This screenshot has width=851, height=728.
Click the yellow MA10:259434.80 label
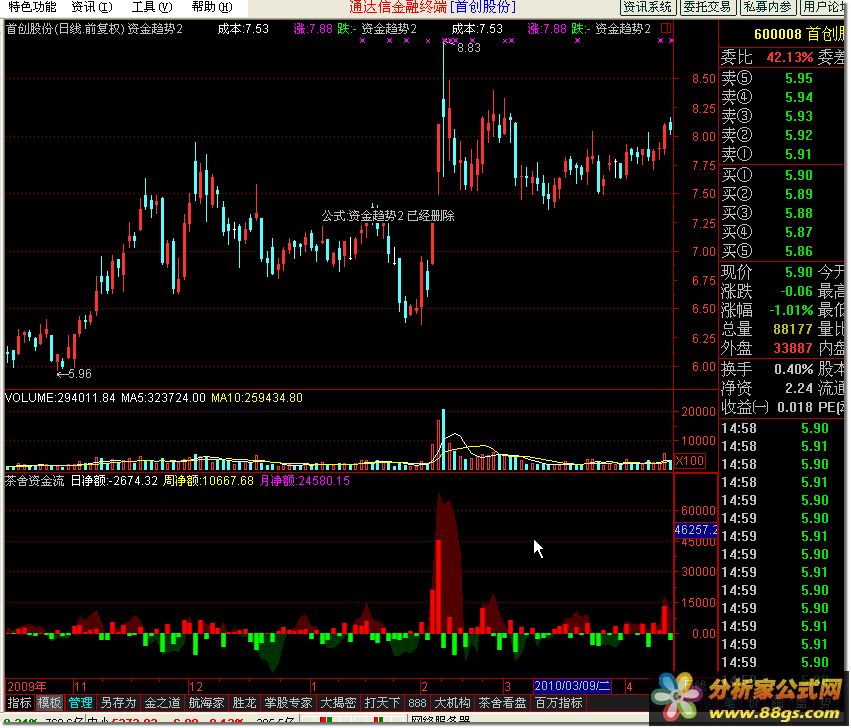click(257, 397)
